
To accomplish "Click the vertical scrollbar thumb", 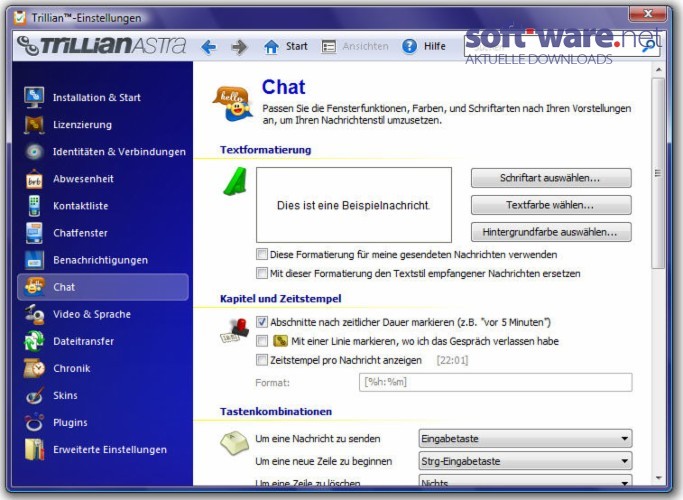I will (x=658, y=173).
